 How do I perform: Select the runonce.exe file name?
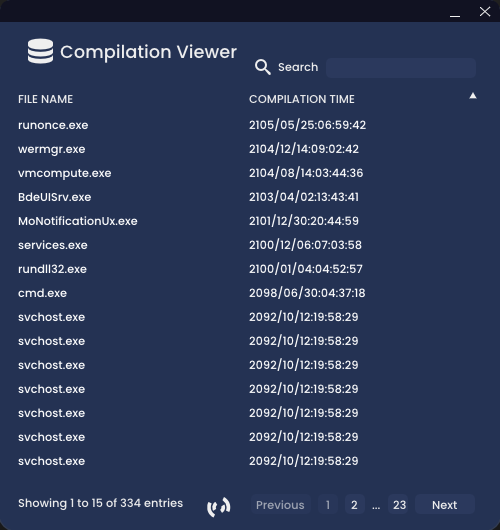tap(53, 125)
